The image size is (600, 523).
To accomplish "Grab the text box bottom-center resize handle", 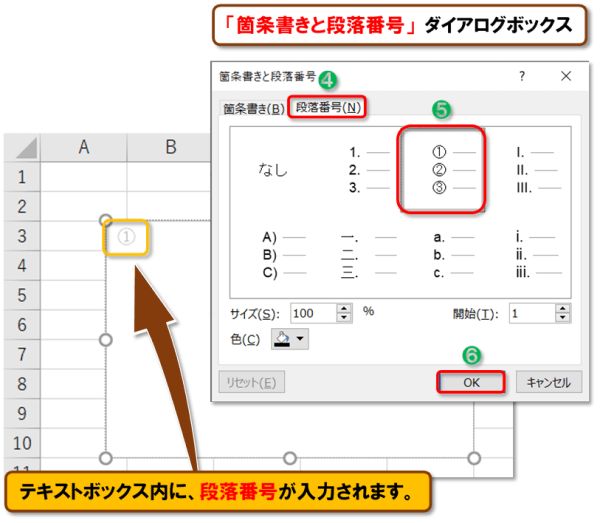I will [x=290, y=458].
